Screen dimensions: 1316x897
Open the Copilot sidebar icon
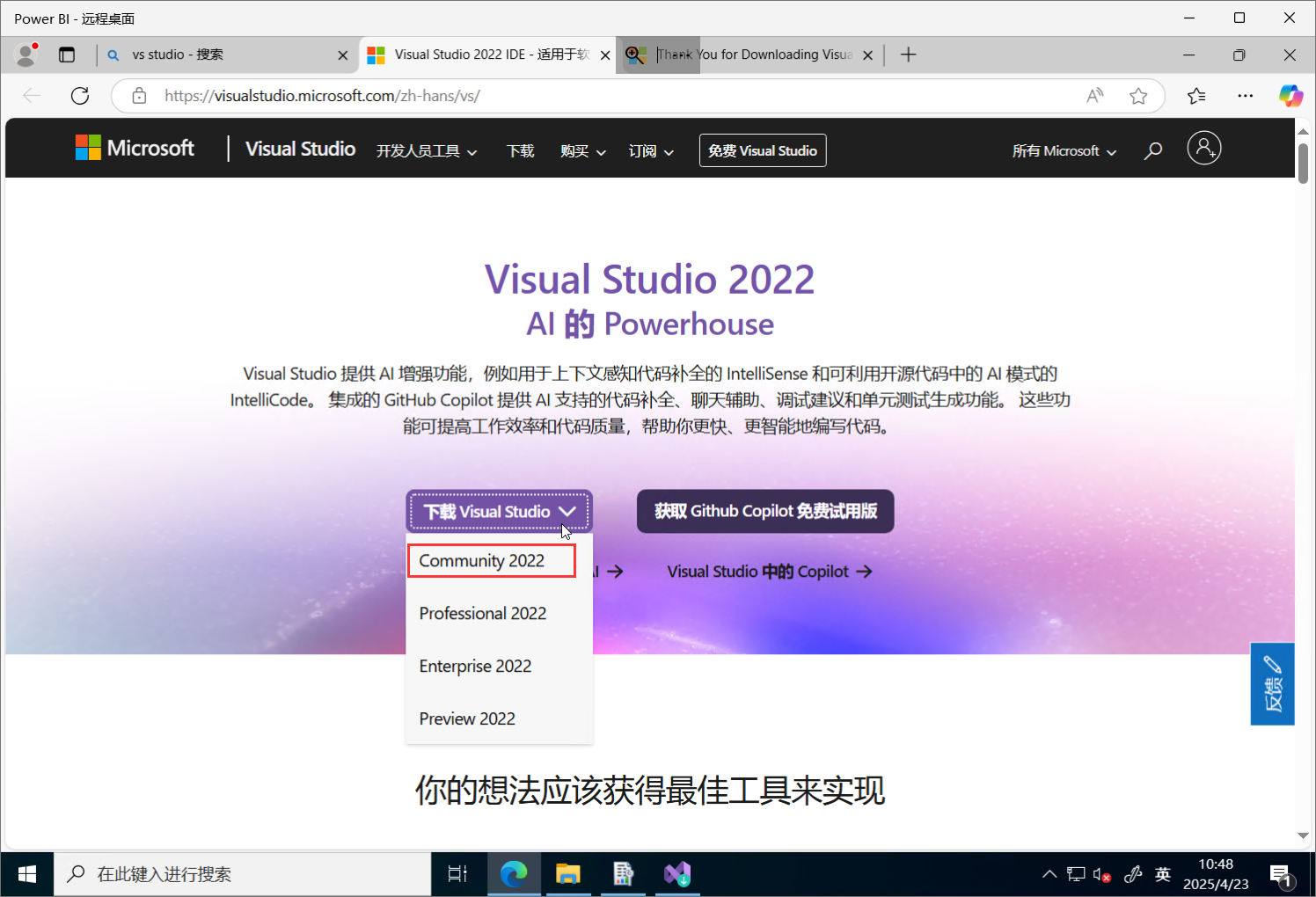click(x=1290, y=96)
